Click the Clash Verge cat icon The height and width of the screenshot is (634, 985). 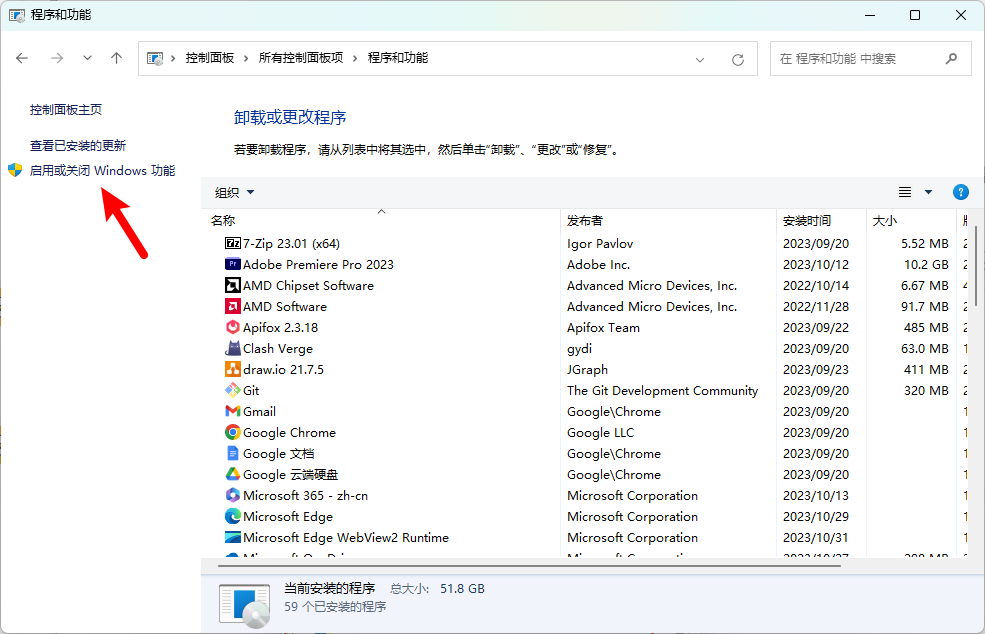tap(232, 348)
